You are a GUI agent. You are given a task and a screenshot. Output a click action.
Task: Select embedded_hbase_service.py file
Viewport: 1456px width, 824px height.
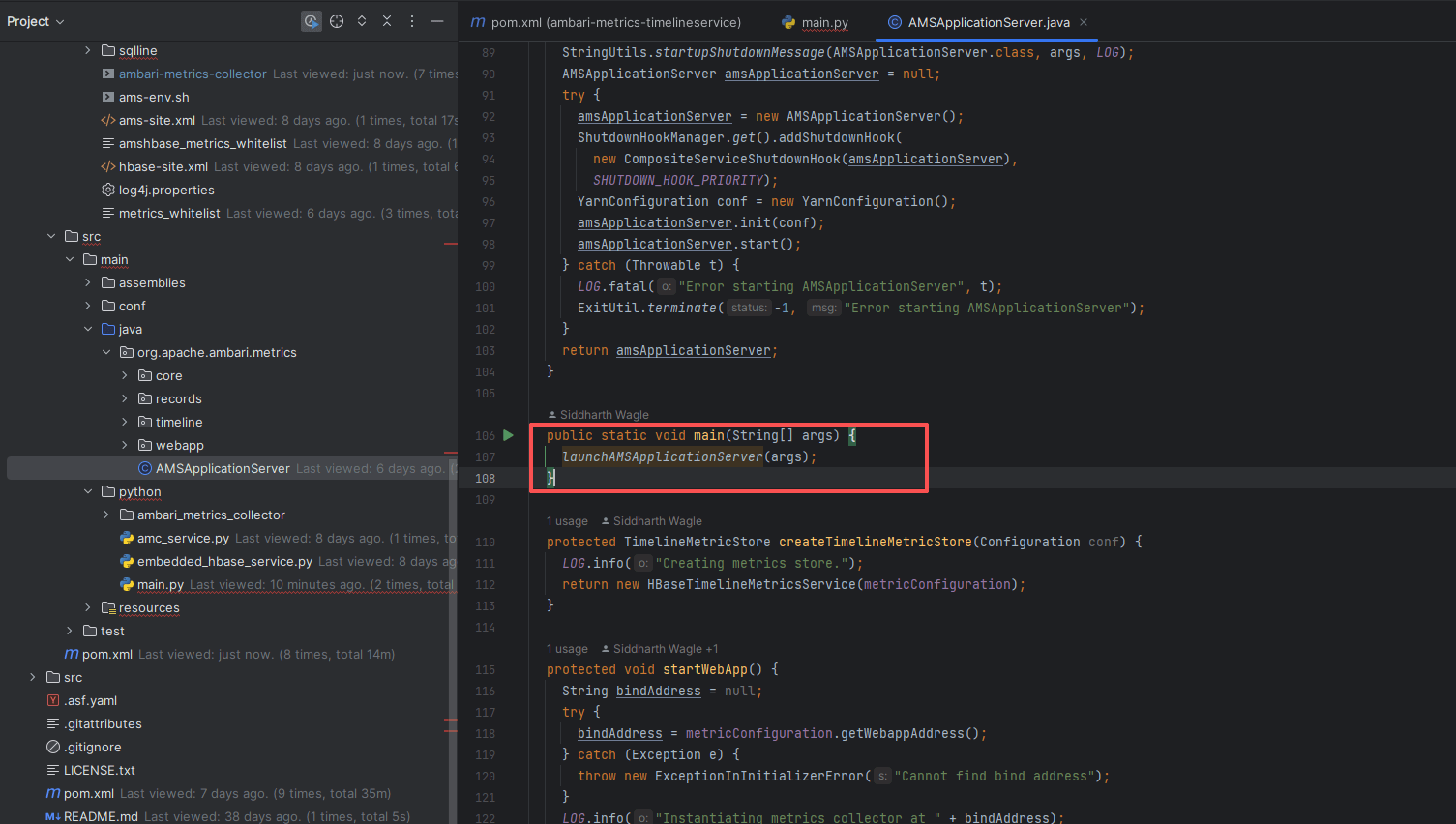coord(224,561)
